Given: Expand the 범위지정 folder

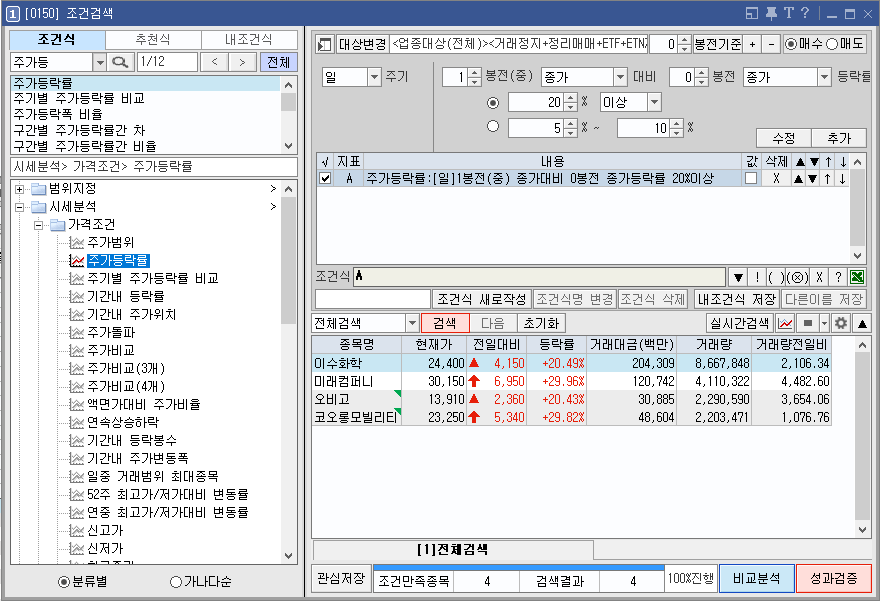Looking at the screenshot, I should pyautogui.click(x=20, y=189).
